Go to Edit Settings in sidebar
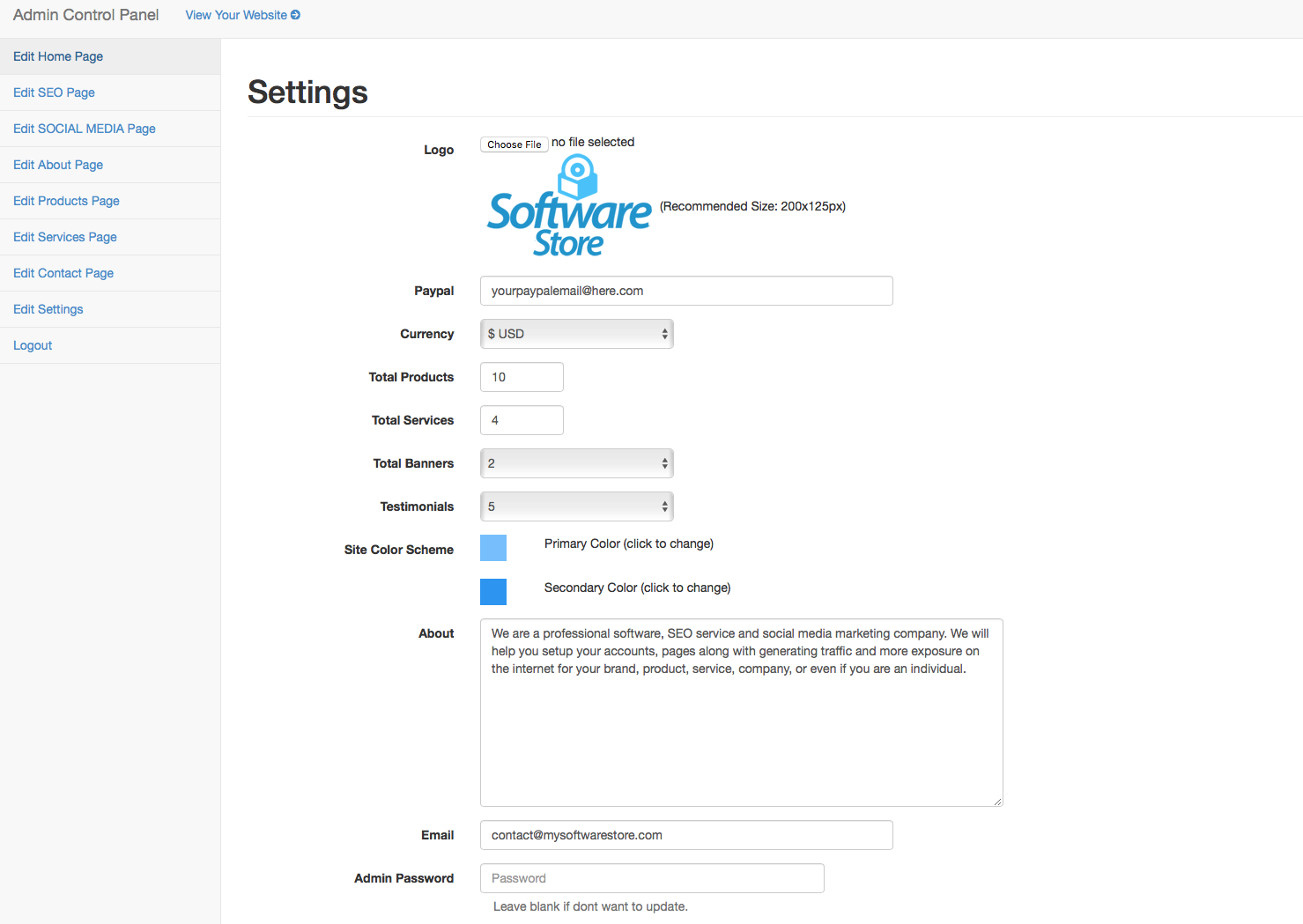 point(110,309)
